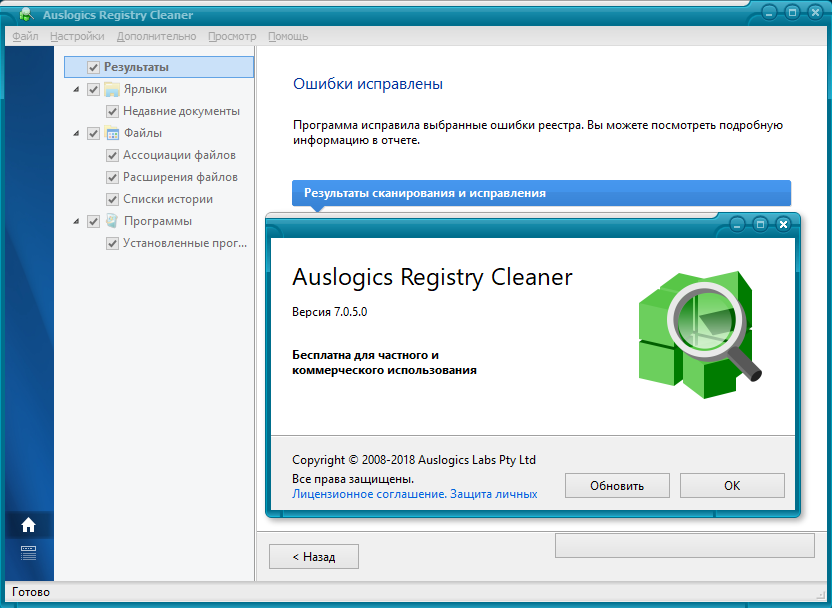The width and height of the screenshot is (832, 608).
Task: Click the Версия 7.0.5.0 text
Action: (330, 312)
